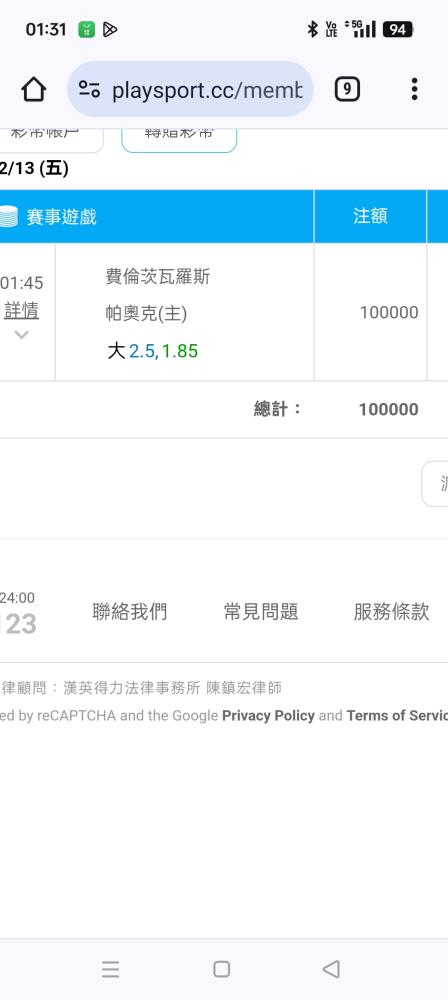This screenshot has height=1000, width=448.
Task: Tap the 注額 column header
Action: click(x=370, y=216)
